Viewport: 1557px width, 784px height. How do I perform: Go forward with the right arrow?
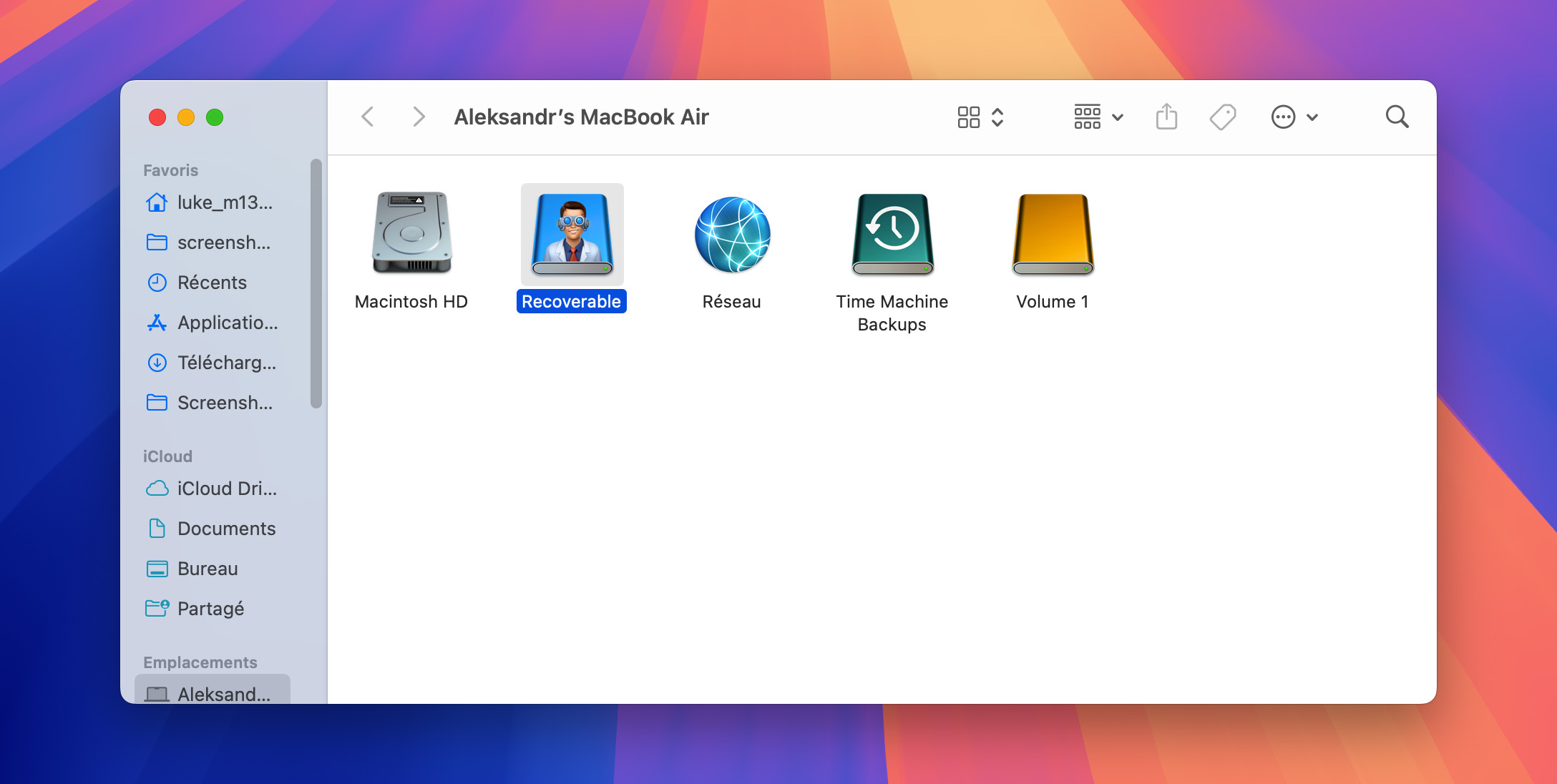[x=419, y=117]
